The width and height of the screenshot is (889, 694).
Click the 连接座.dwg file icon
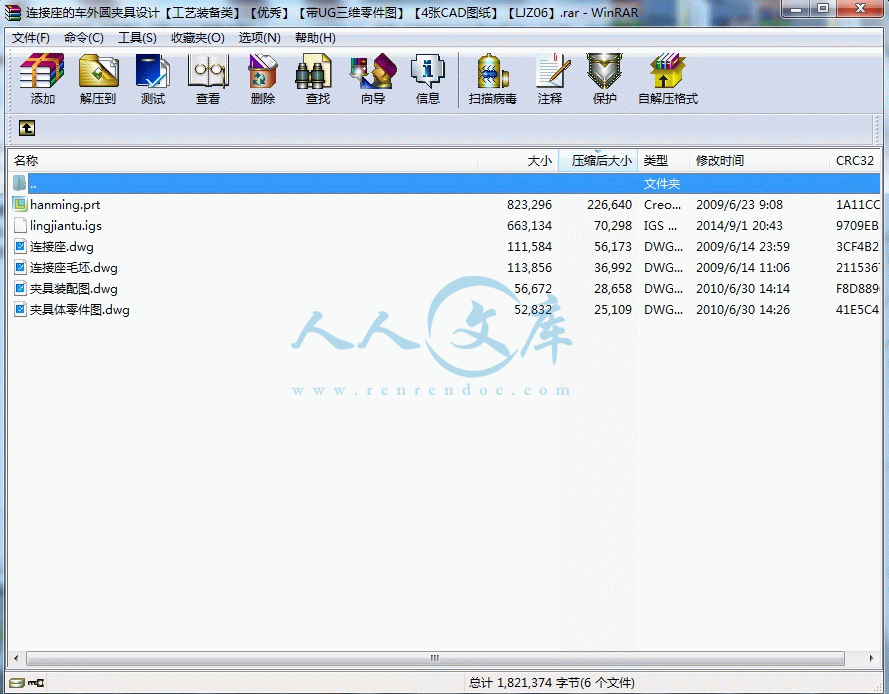(20, 246)
